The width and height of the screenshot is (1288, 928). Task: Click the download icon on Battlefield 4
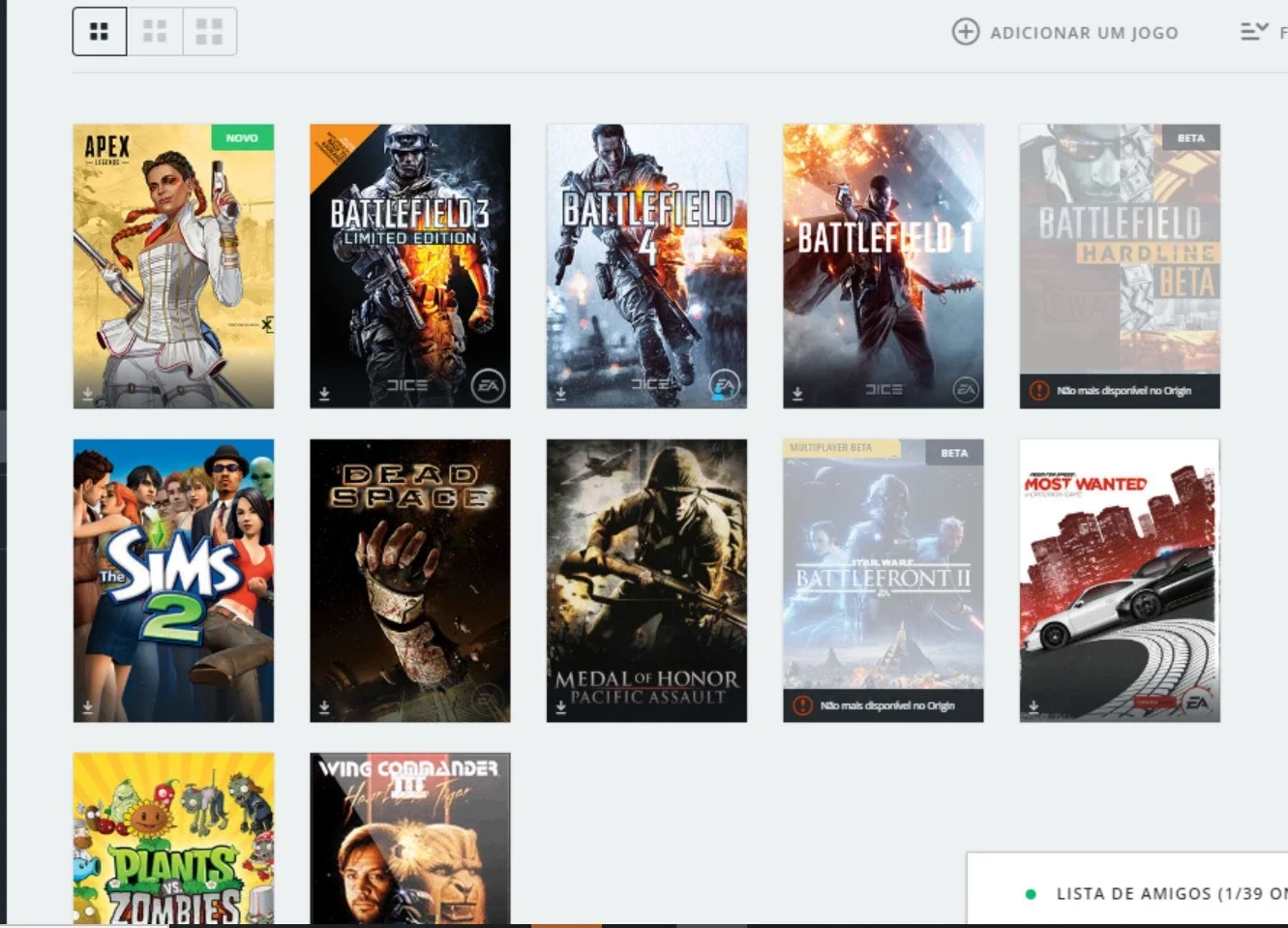pyautogui.click(x=560, y=394)
